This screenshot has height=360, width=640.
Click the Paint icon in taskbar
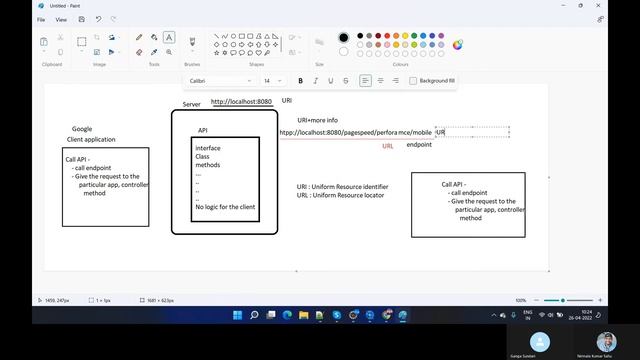pos(402,315)
